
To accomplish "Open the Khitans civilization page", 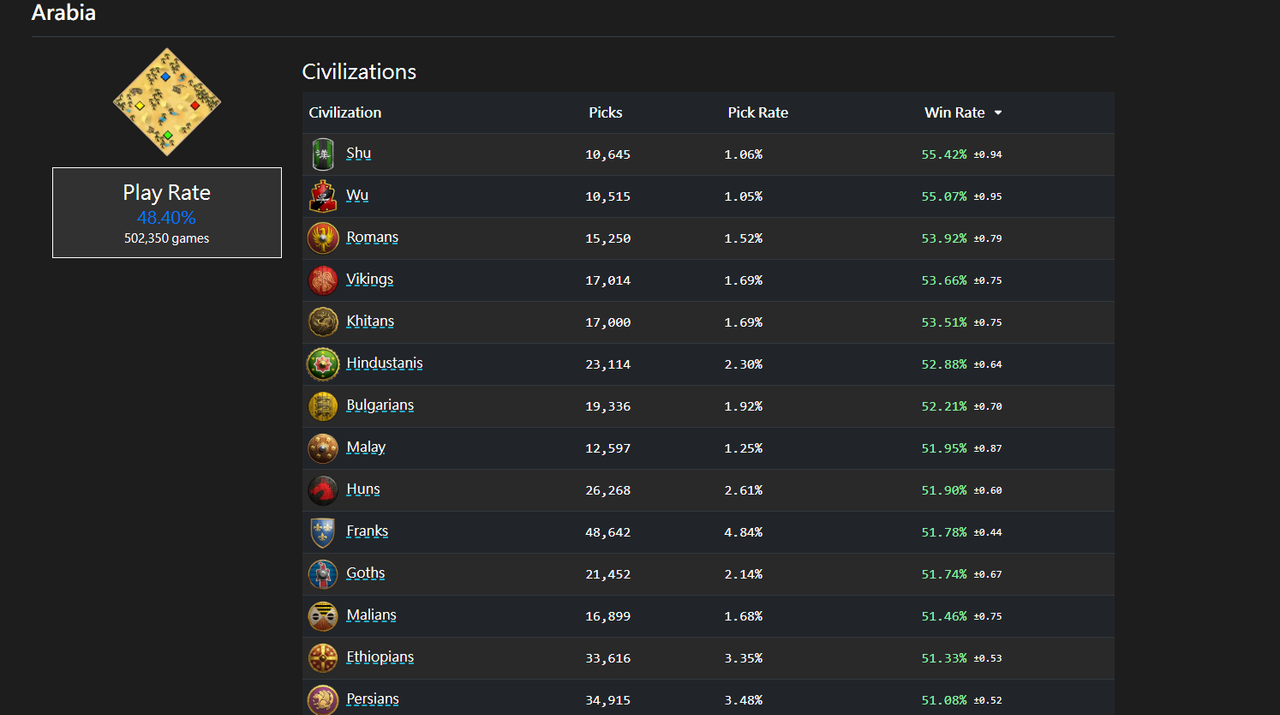I will pos(370,321).
